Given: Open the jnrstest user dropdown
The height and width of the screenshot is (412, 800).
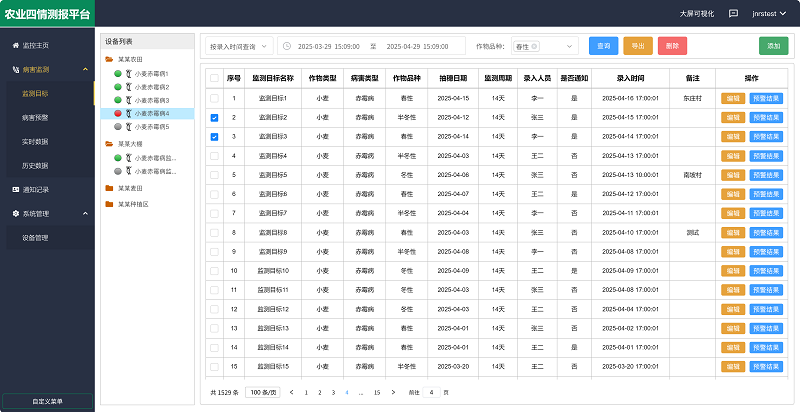Looking at the screenshot, I should (x=768, y=14).
